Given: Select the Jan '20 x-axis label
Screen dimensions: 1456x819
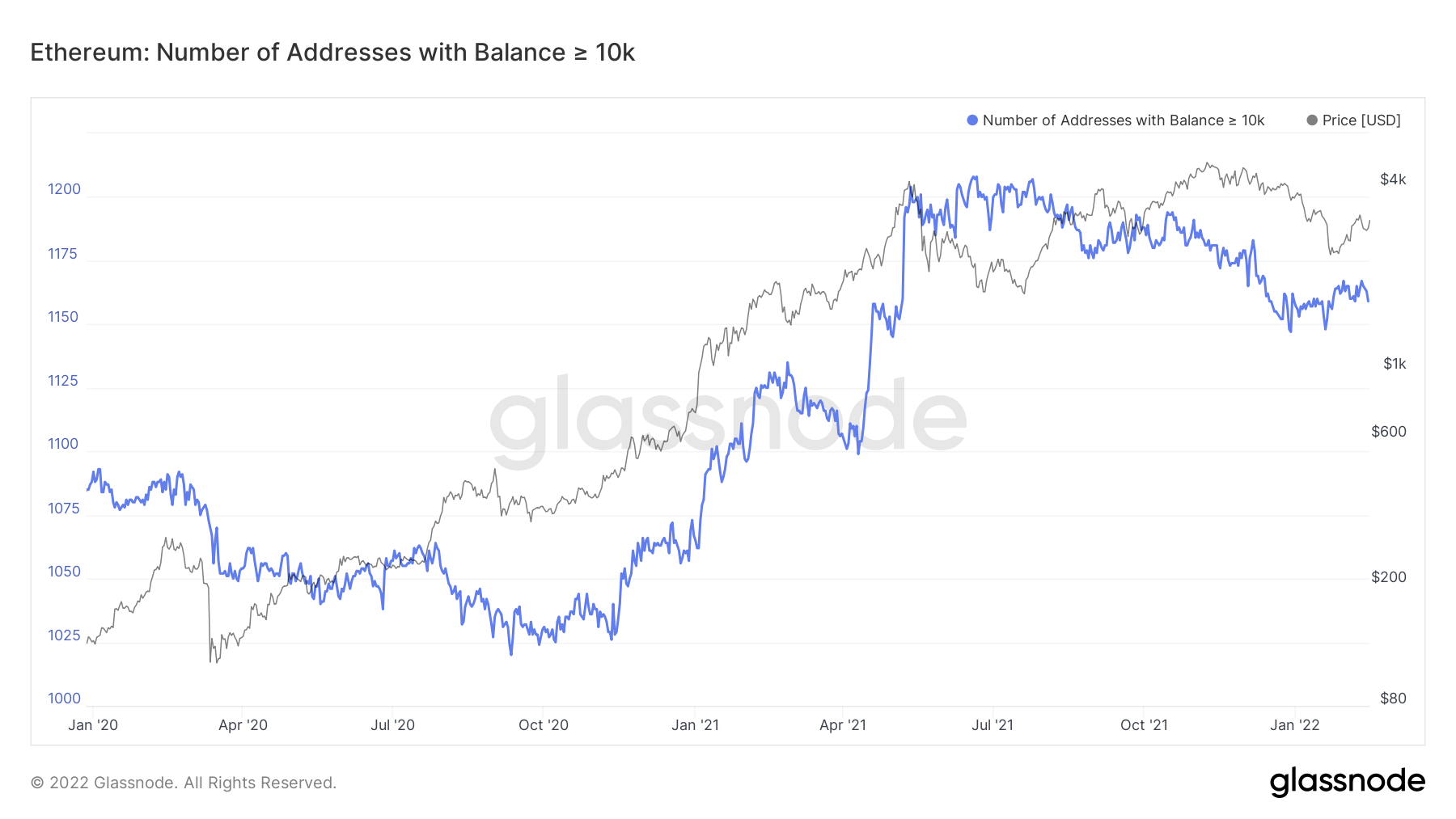Looking at the screenshot, I should coord(93,725).
